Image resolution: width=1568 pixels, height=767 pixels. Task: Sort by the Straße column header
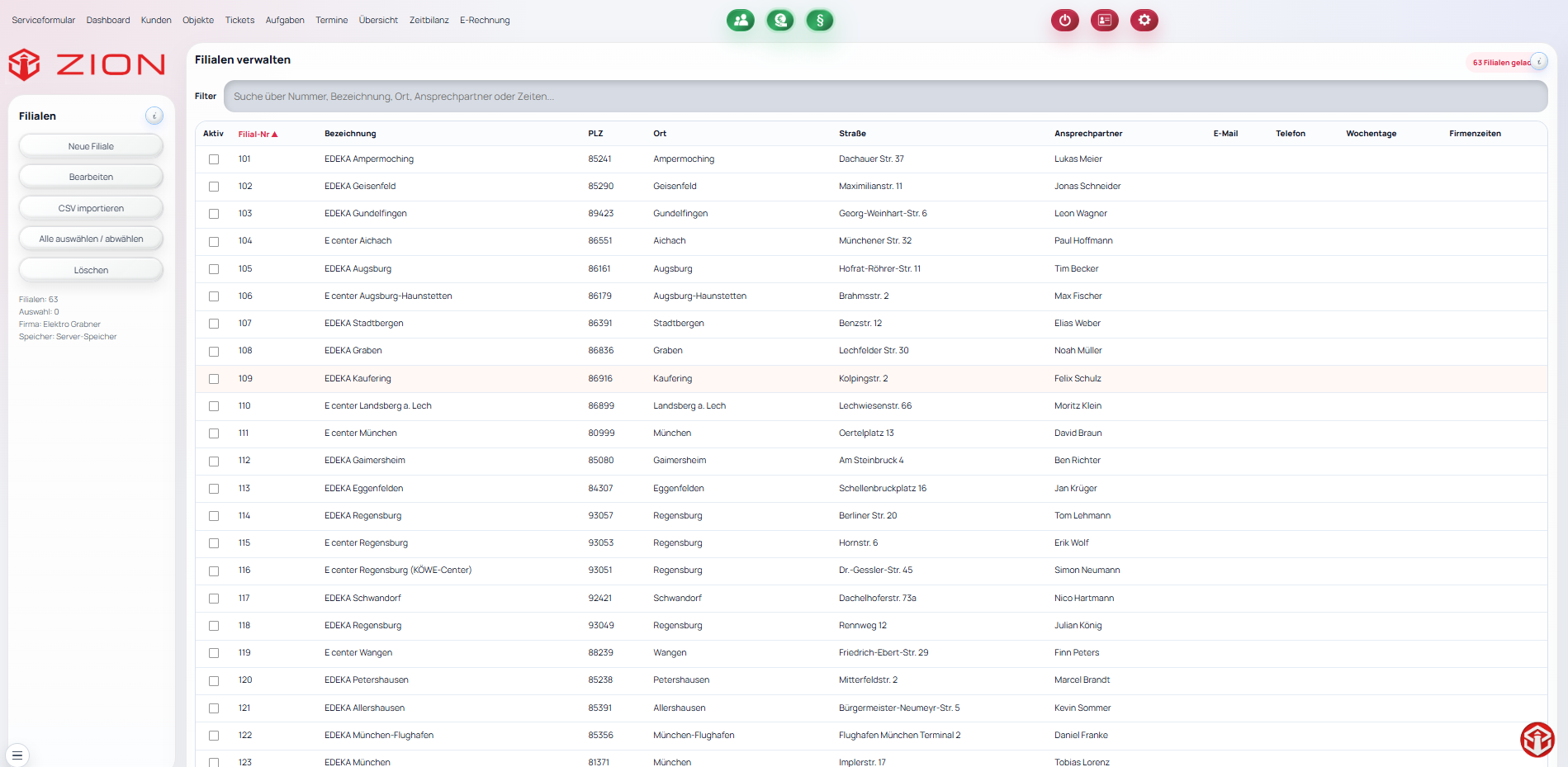tap(852, 134)
